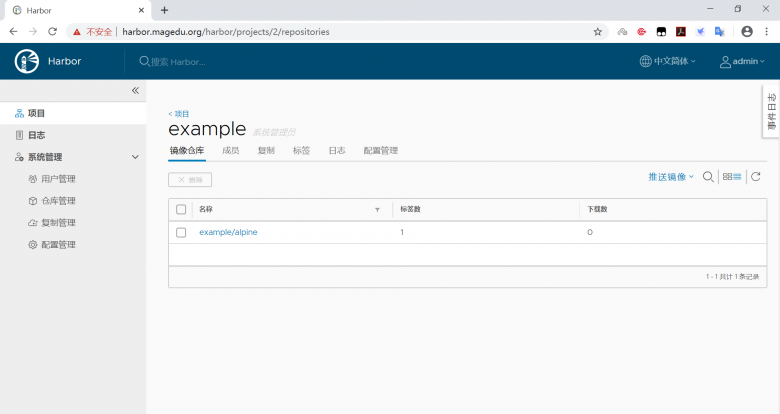Click the browser back arrow

pyautogui.click(x=13, y=31)
